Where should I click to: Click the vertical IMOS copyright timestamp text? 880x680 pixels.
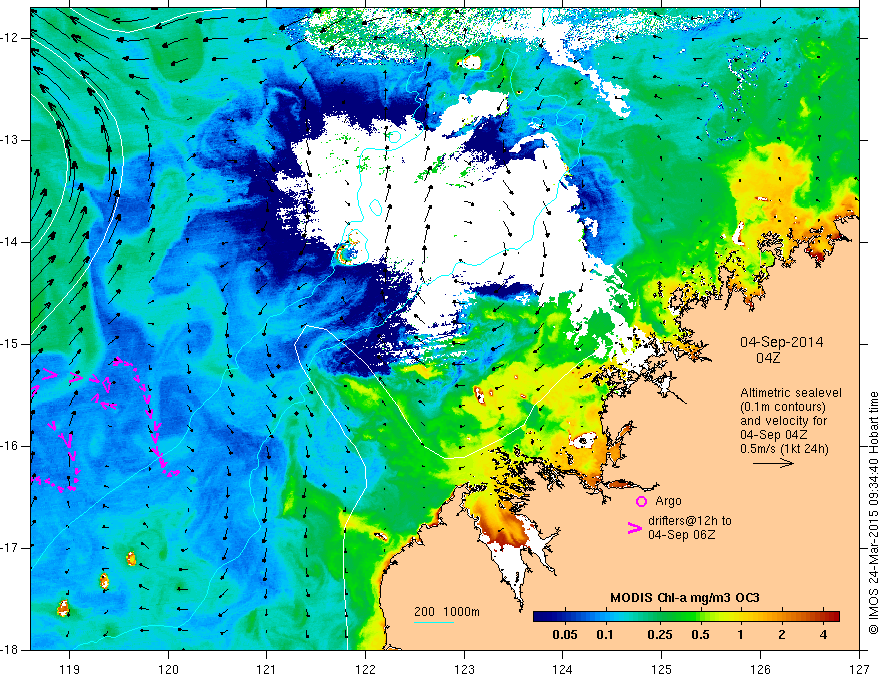coord(873,513)
